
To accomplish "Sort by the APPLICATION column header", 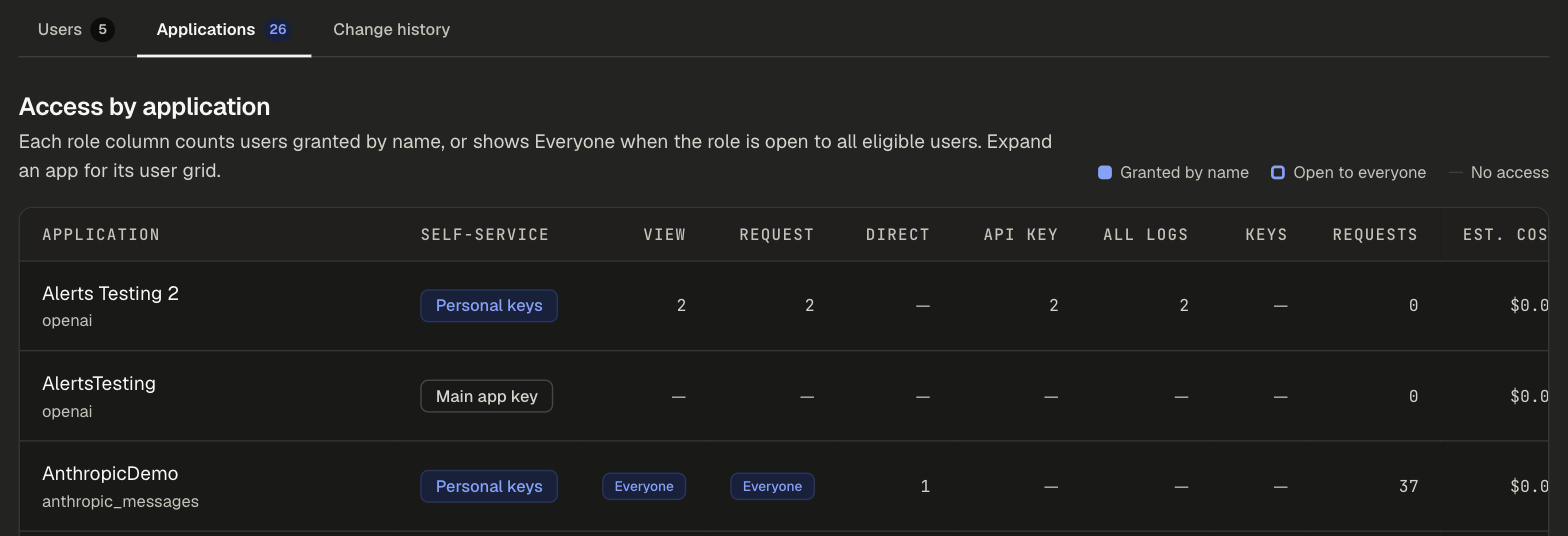I will [101, 234].
